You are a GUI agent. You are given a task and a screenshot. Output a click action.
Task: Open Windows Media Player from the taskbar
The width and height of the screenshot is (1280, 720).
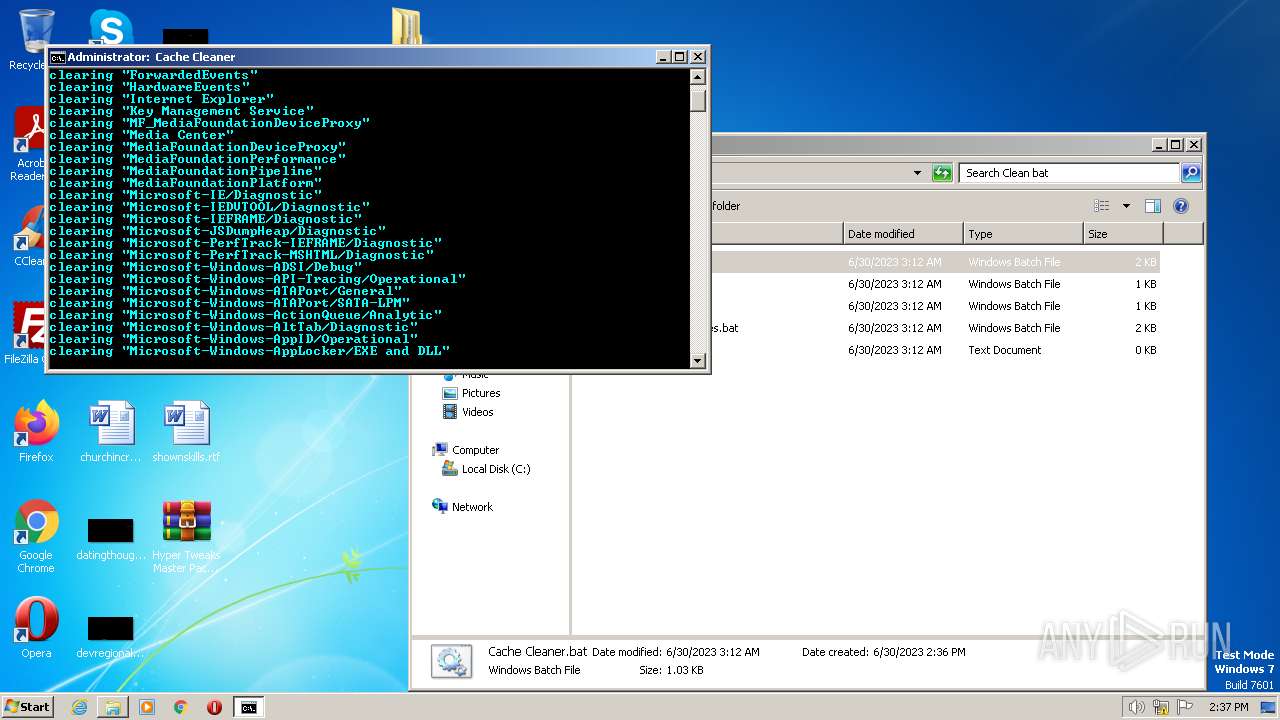(x=147, y=707)
